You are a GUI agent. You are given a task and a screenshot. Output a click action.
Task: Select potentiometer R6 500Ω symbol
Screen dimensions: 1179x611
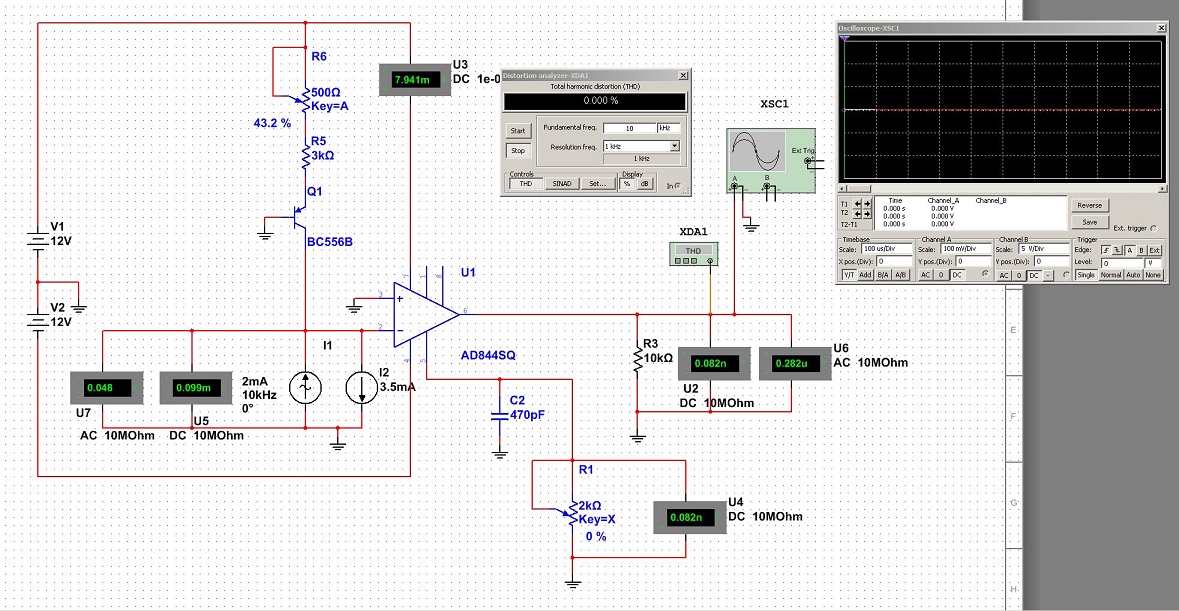coord(304,98)
